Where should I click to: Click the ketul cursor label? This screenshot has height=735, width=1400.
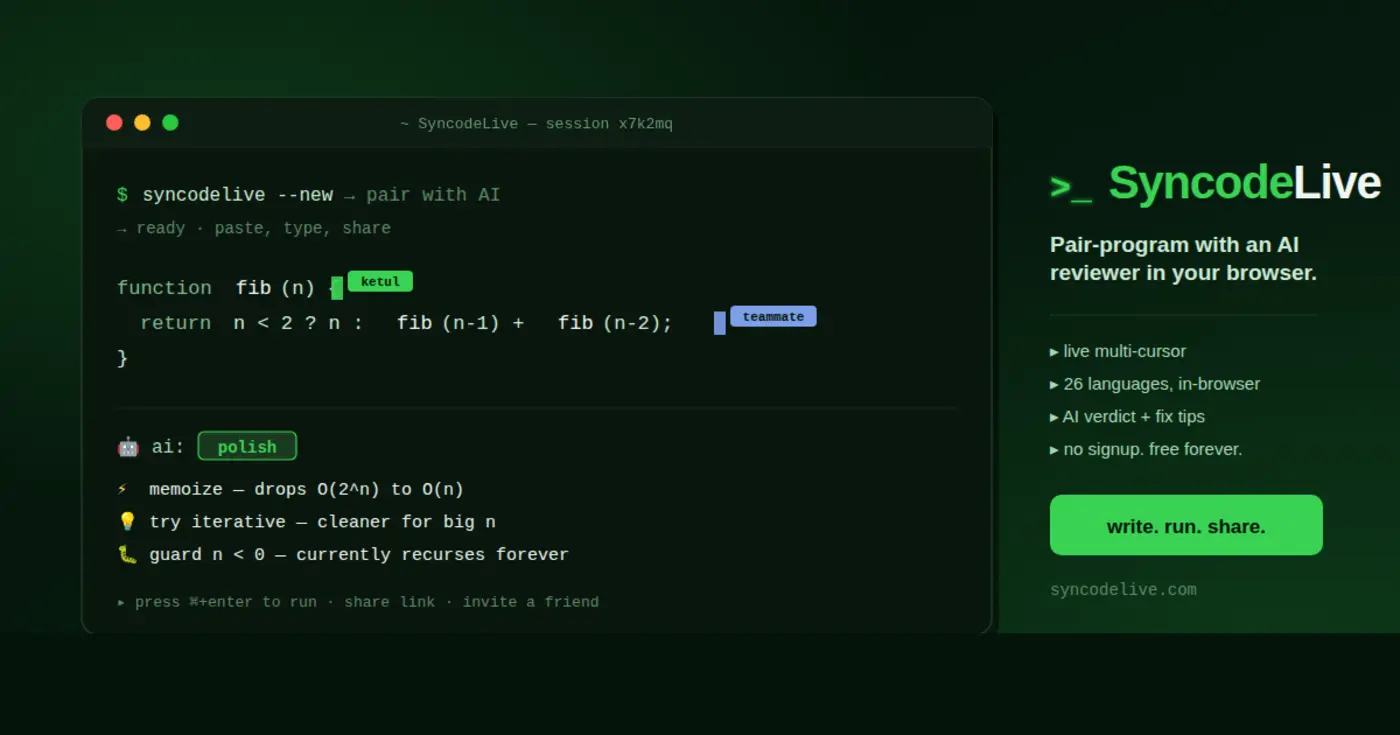click(x=380, y=281)
